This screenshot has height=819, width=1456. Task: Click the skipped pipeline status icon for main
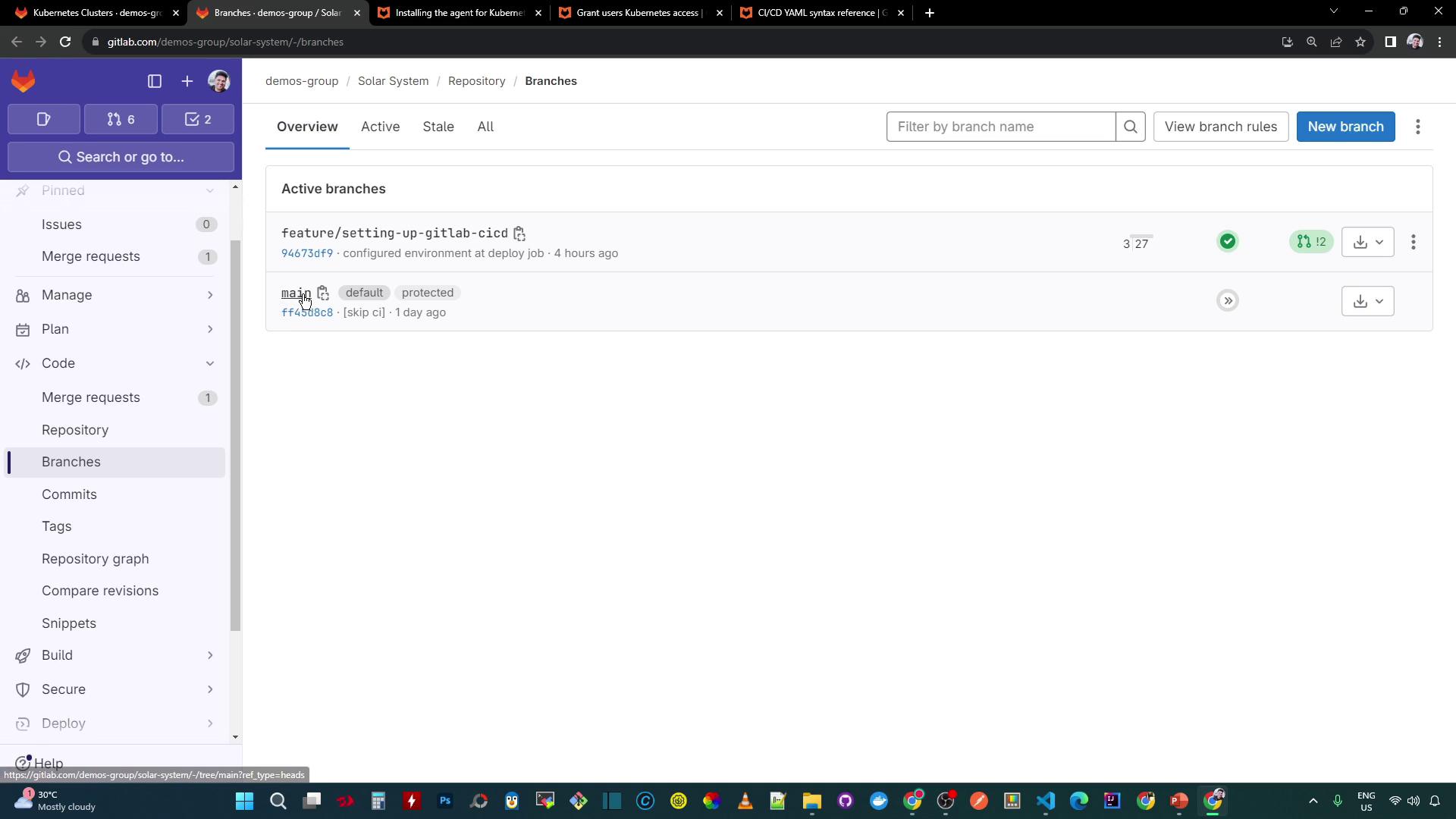(1228, 301)
